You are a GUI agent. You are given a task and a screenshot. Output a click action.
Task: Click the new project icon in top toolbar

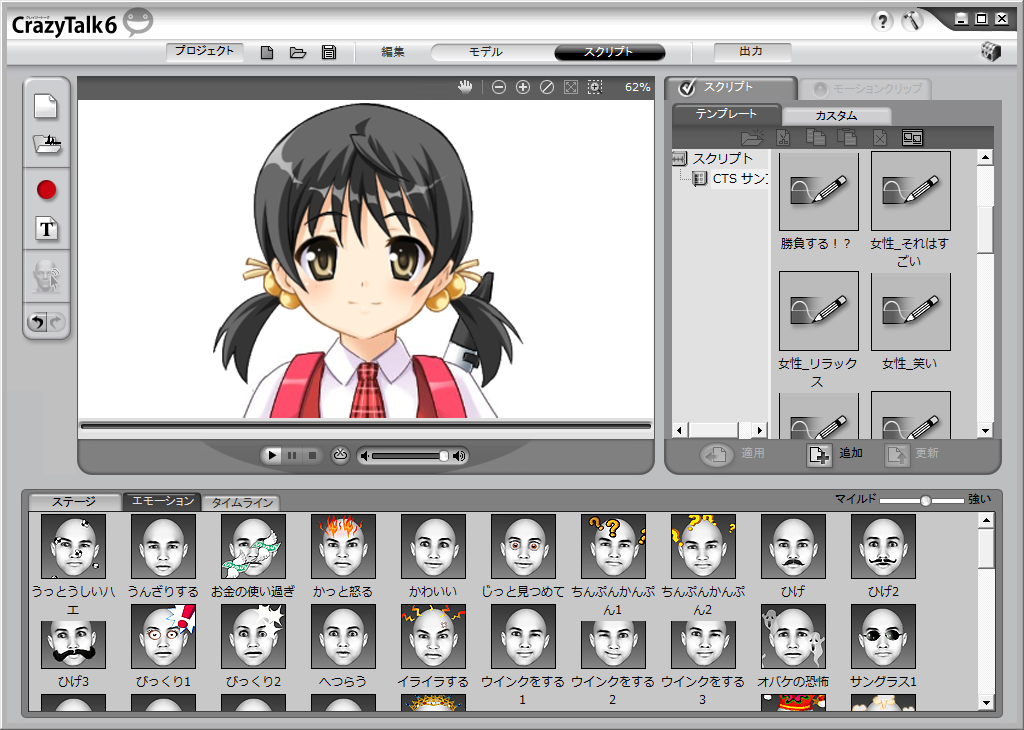click(266, 52)
